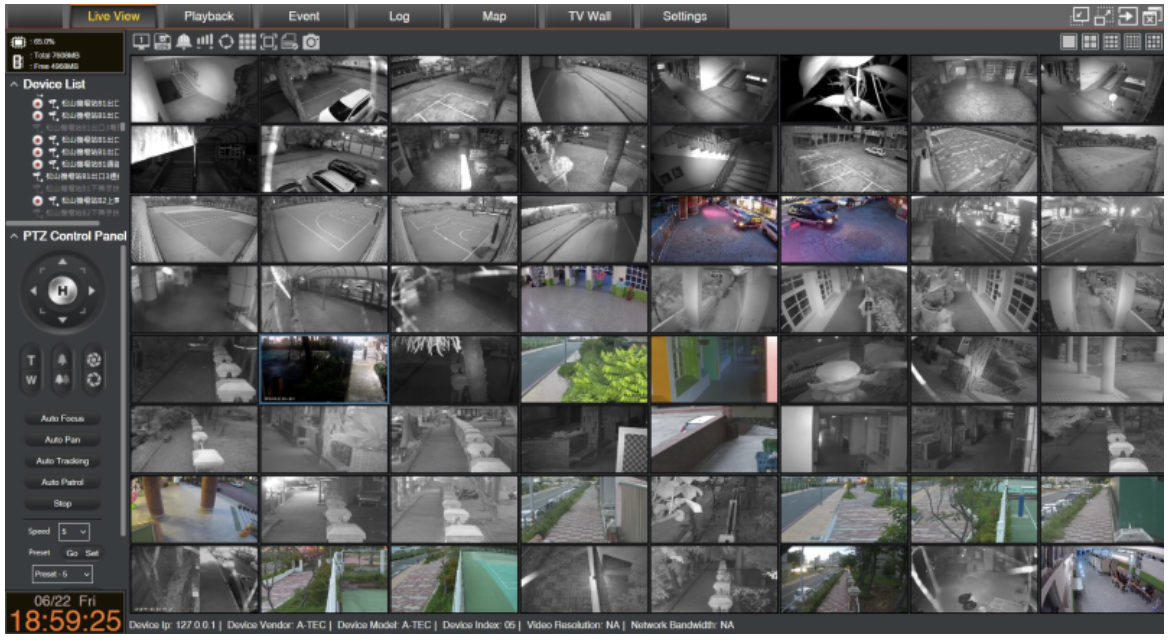Click the PTZ home "H" button
This screenshot has height=640, width=1174.
[62, 290]
